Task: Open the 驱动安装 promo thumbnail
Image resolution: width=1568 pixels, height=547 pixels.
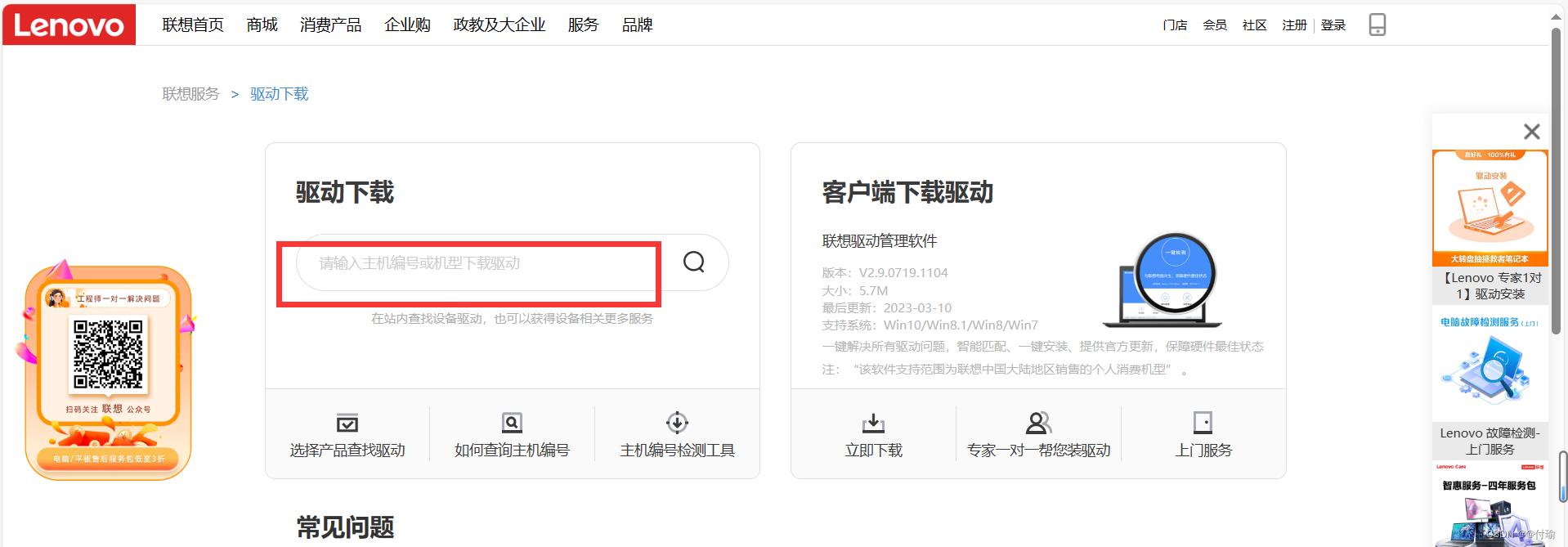Action: [1490, 208]
